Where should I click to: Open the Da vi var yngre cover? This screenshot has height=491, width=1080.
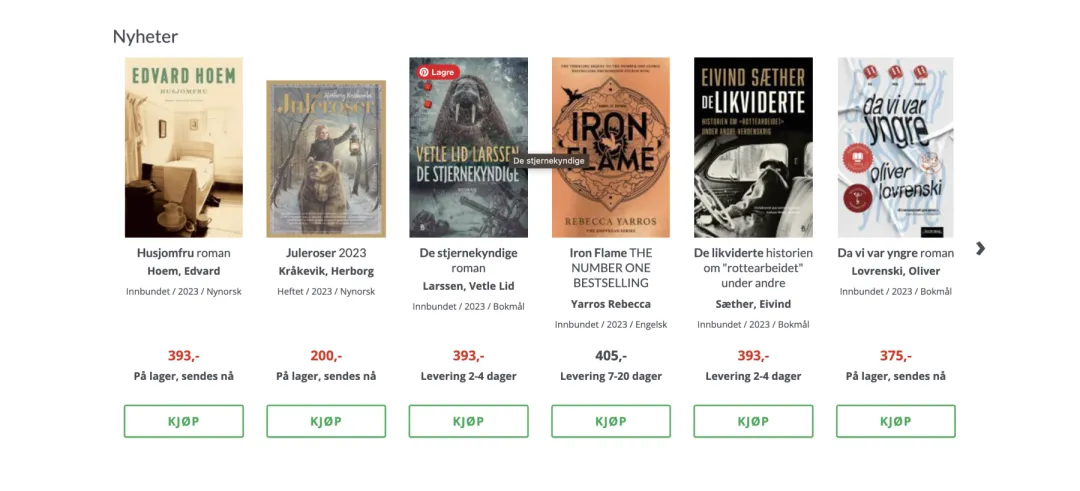(x=895, y=147)
